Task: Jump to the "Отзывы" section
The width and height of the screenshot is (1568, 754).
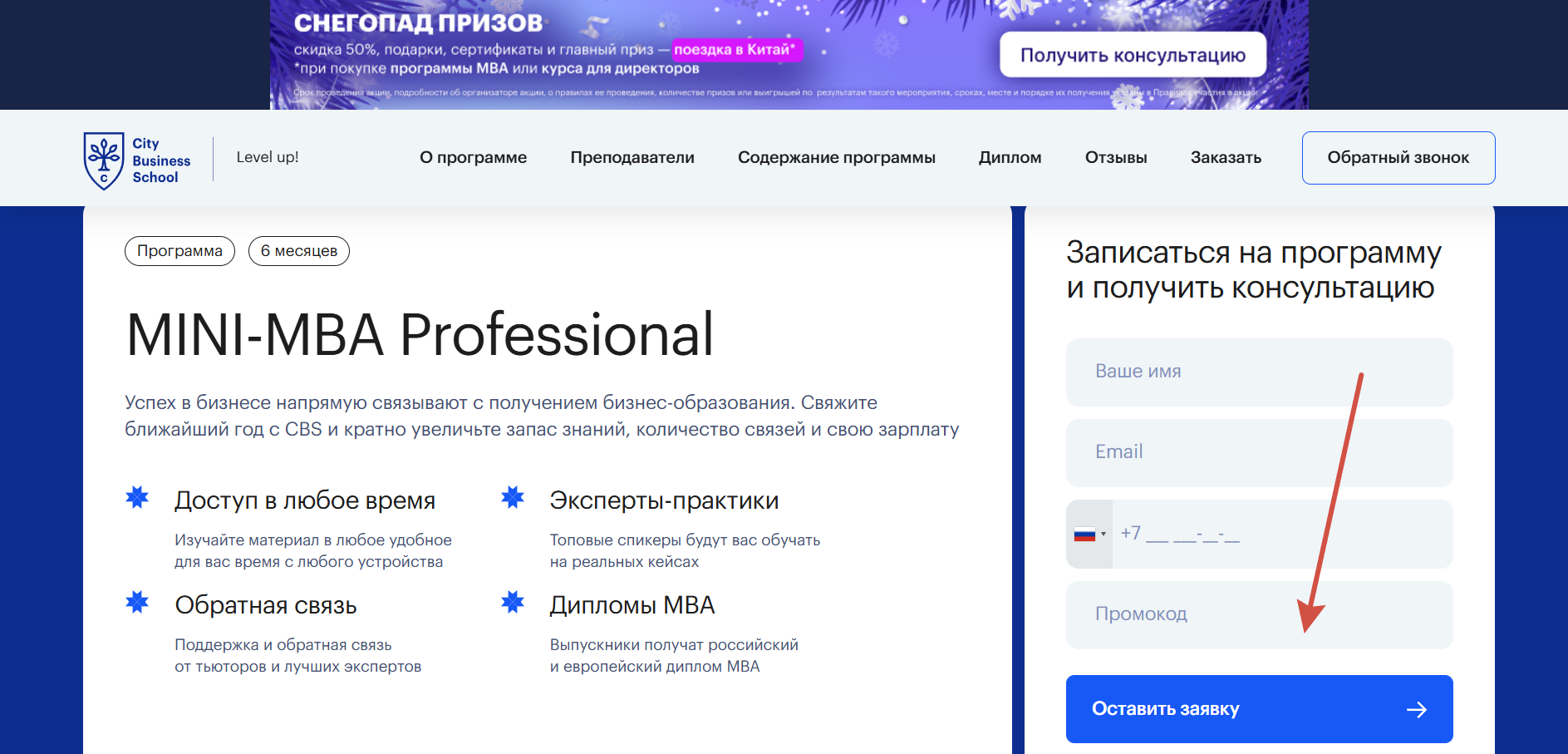Action: click(1116, 157)
